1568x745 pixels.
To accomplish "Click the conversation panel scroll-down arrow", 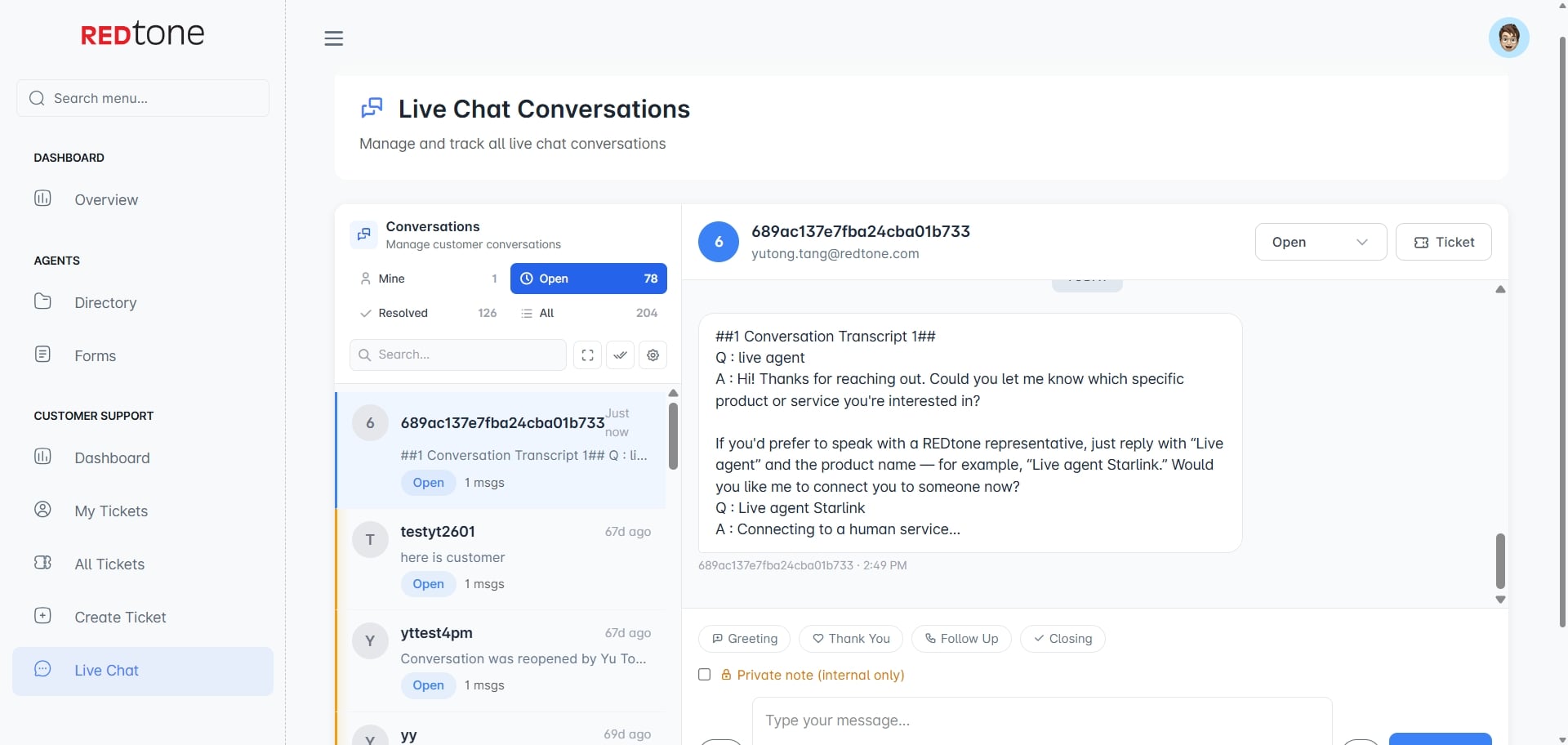I will [x=1500, y=600].
